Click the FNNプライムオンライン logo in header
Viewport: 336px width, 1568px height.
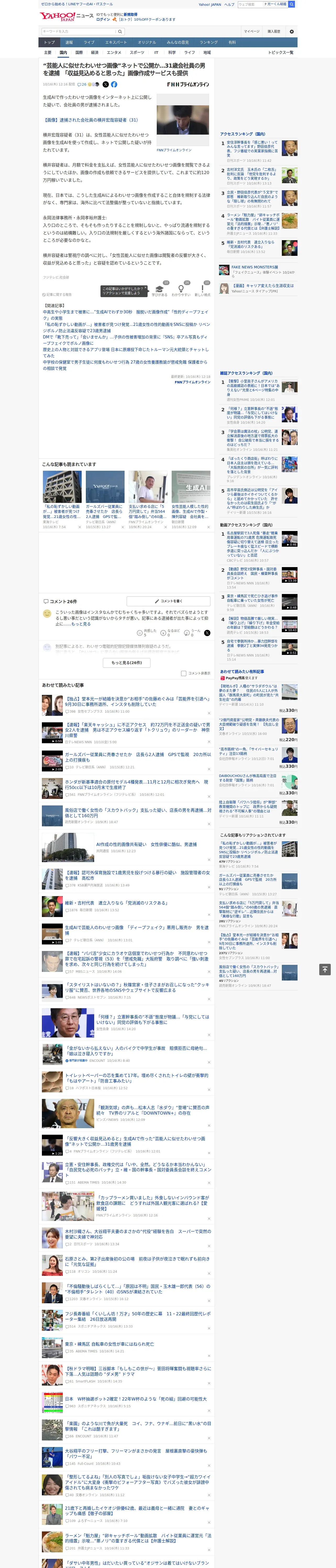click(188, 85)
